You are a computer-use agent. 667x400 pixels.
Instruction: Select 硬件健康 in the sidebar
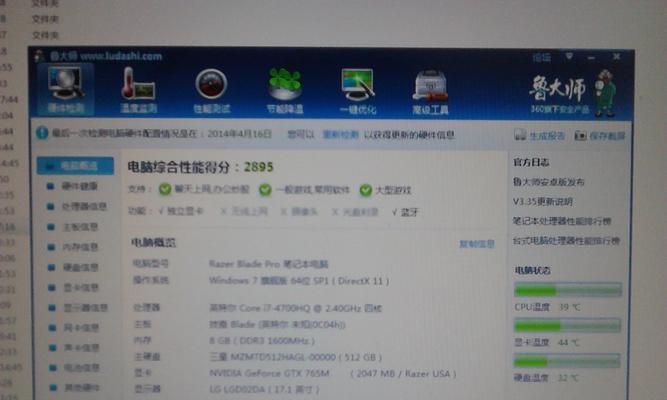(x=73, y=186)
